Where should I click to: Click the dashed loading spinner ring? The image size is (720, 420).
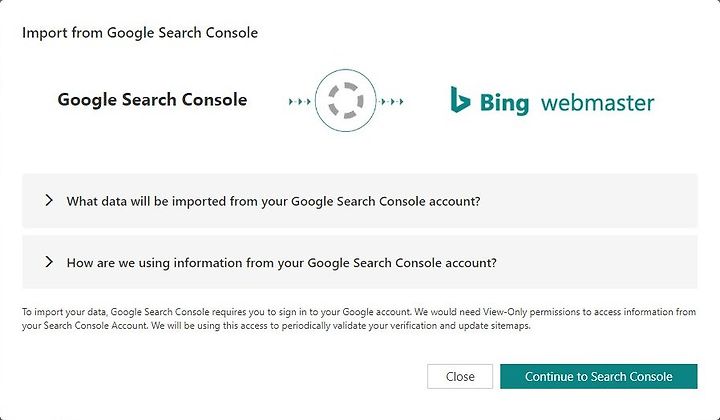(346, 101)
